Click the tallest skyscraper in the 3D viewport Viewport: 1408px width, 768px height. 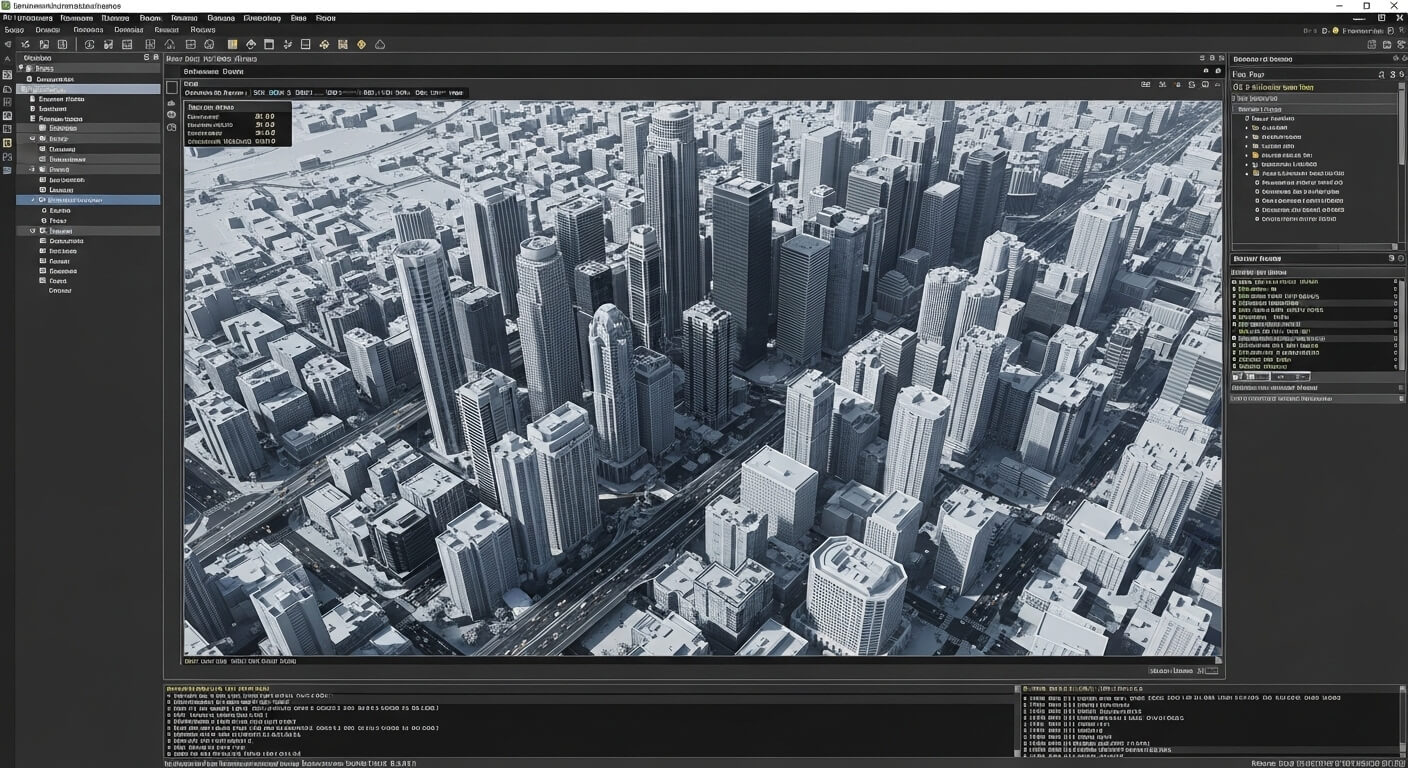tap(670, 200)
